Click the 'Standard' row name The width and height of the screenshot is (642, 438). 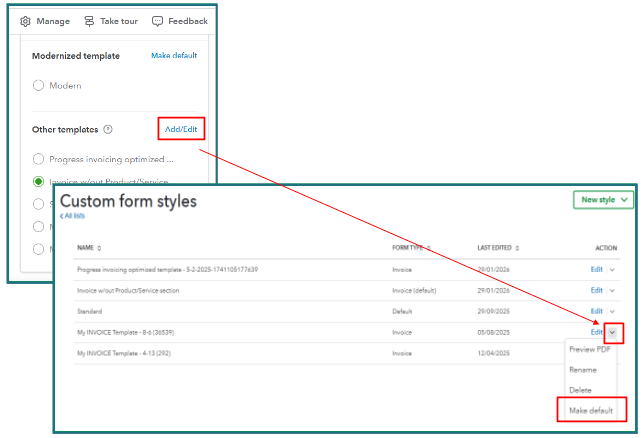(89, 312)
